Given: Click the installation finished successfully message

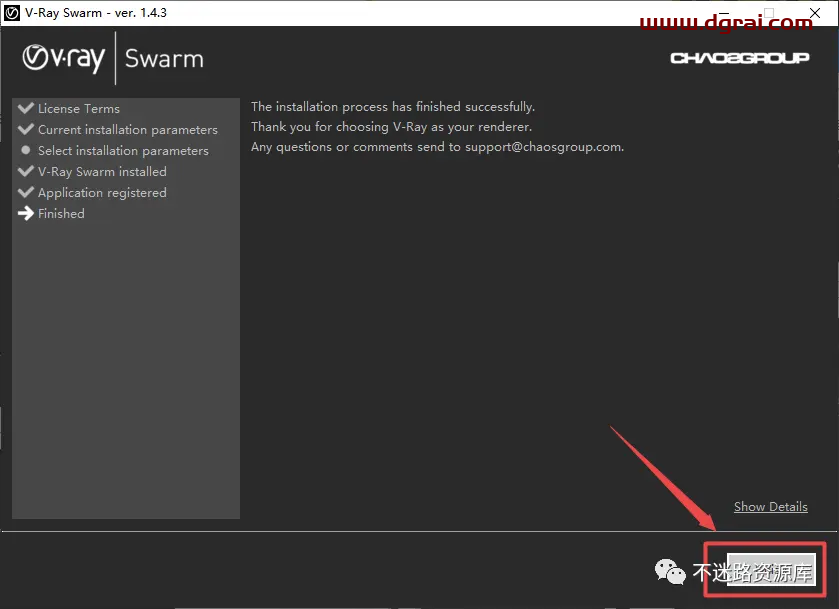Looking at the screenshot, I should [x=393, y=106].
